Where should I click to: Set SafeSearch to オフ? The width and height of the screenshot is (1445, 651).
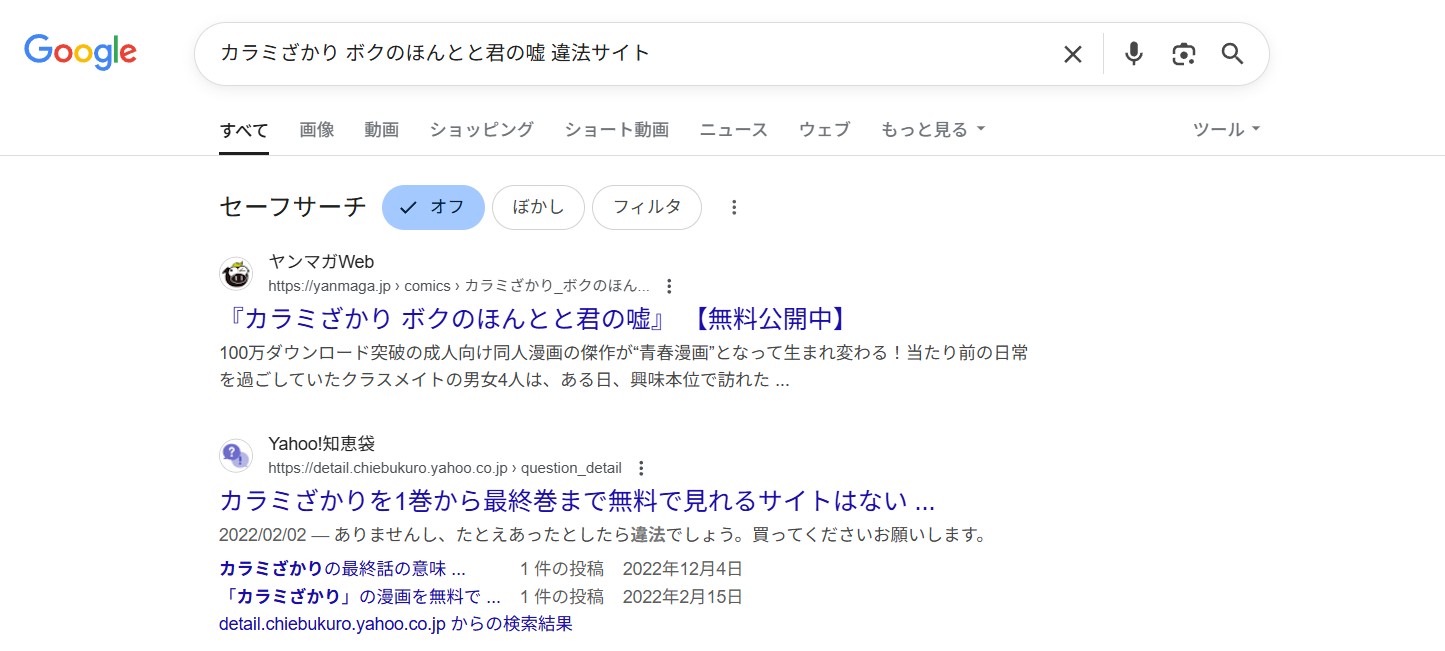point(433,207)
